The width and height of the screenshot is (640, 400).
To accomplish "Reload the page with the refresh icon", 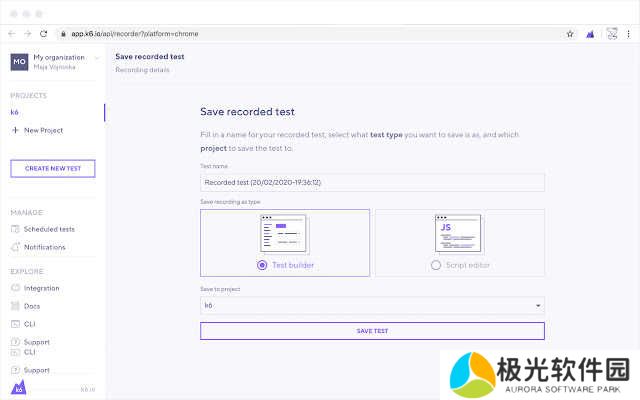I will coord(45,33).
